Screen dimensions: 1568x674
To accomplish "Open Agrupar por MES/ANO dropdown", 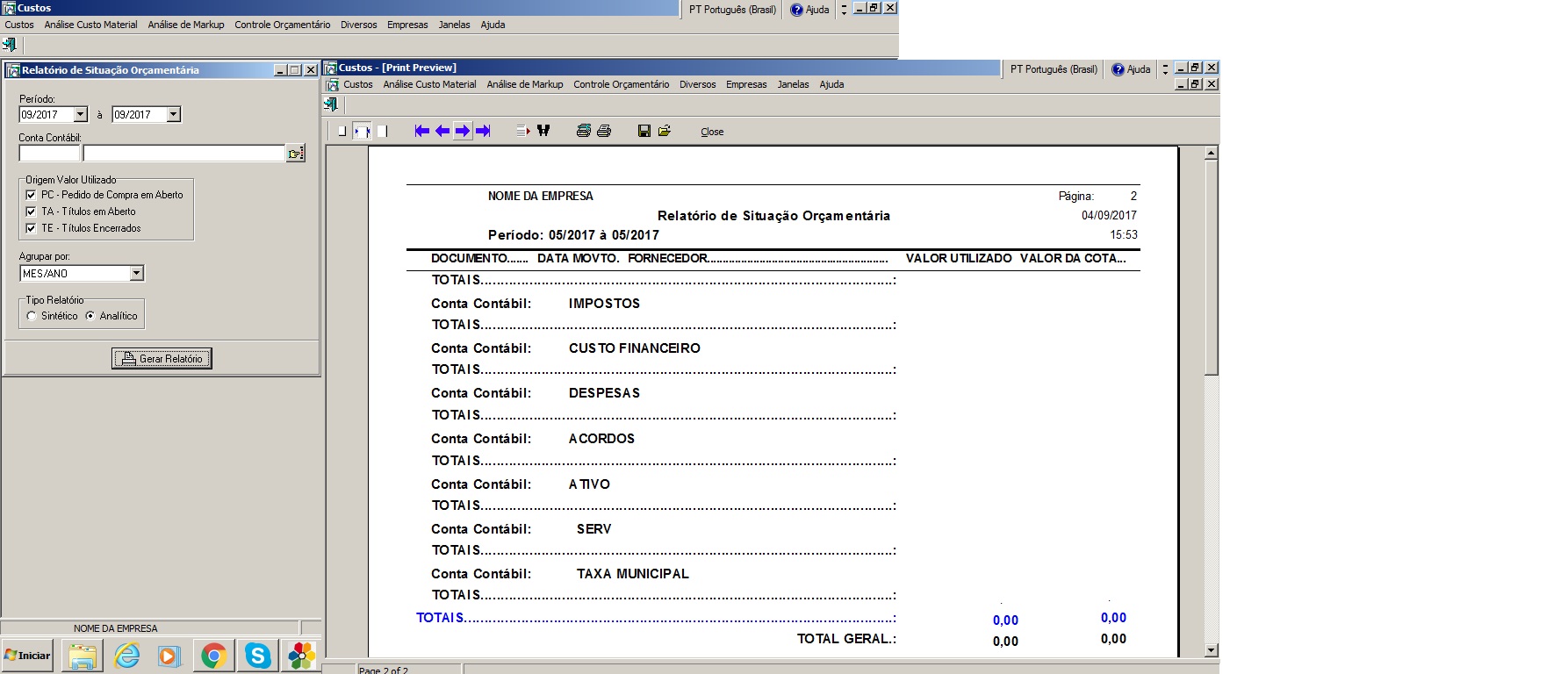I will click(136, 273).
